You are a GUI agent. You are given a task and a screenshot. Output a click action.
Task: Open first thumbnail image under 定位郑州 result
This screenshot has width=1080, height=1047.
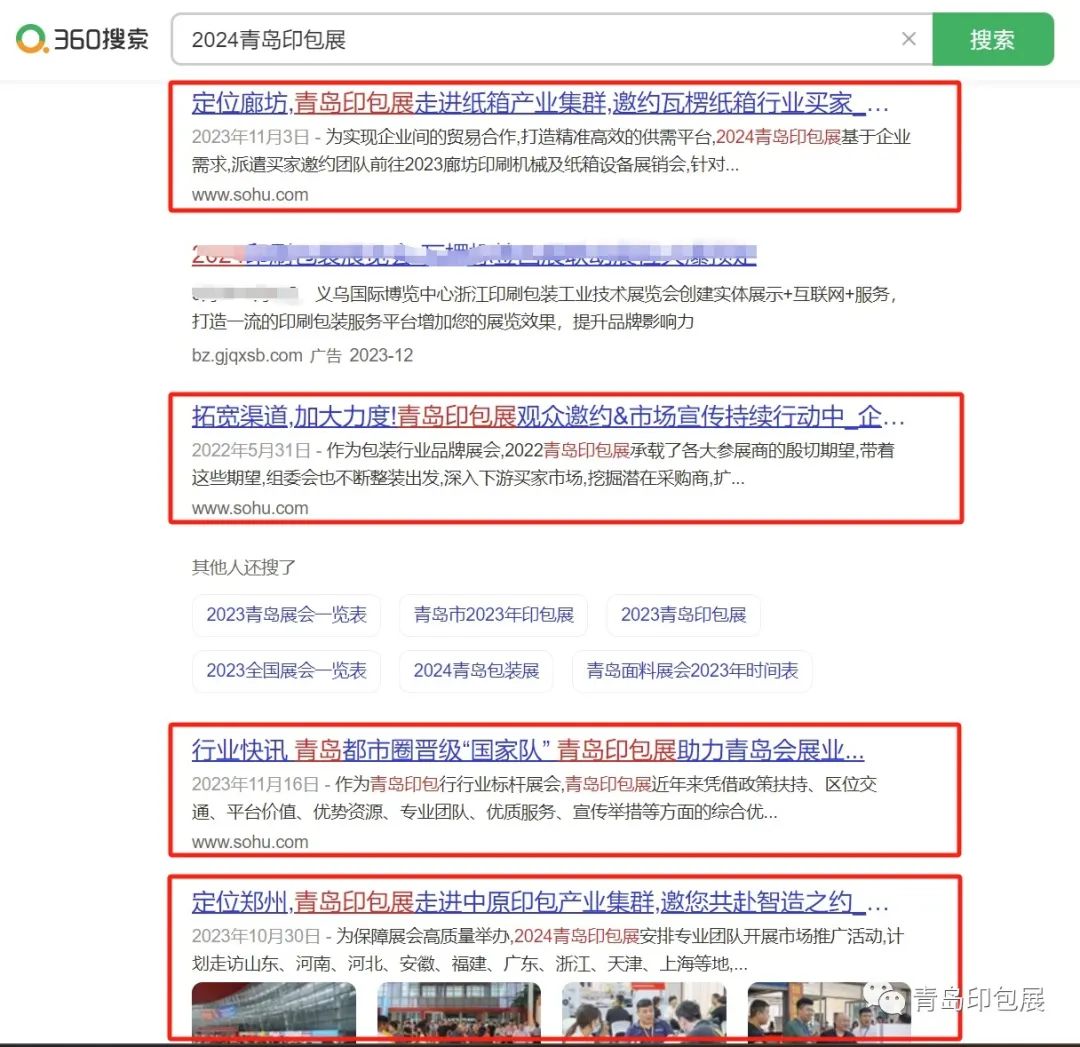click(x=273, y=1010)
